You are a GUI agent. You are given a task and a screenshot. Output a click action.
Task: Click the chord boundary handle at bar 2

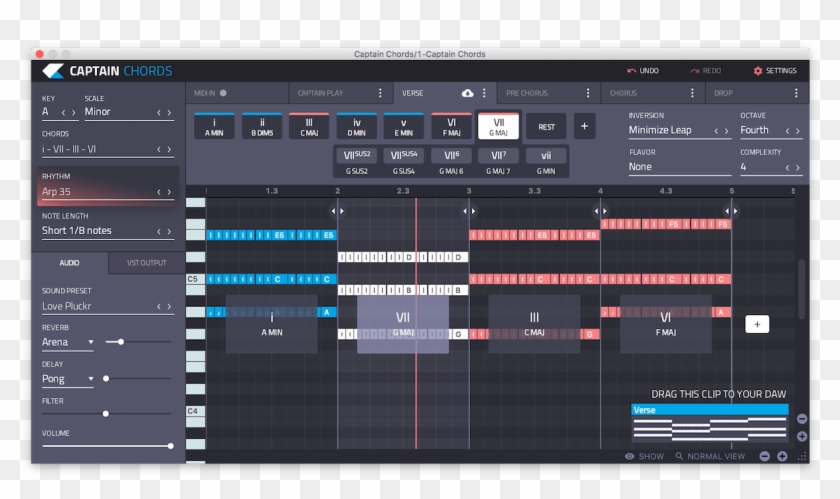(x=338, y=211)
